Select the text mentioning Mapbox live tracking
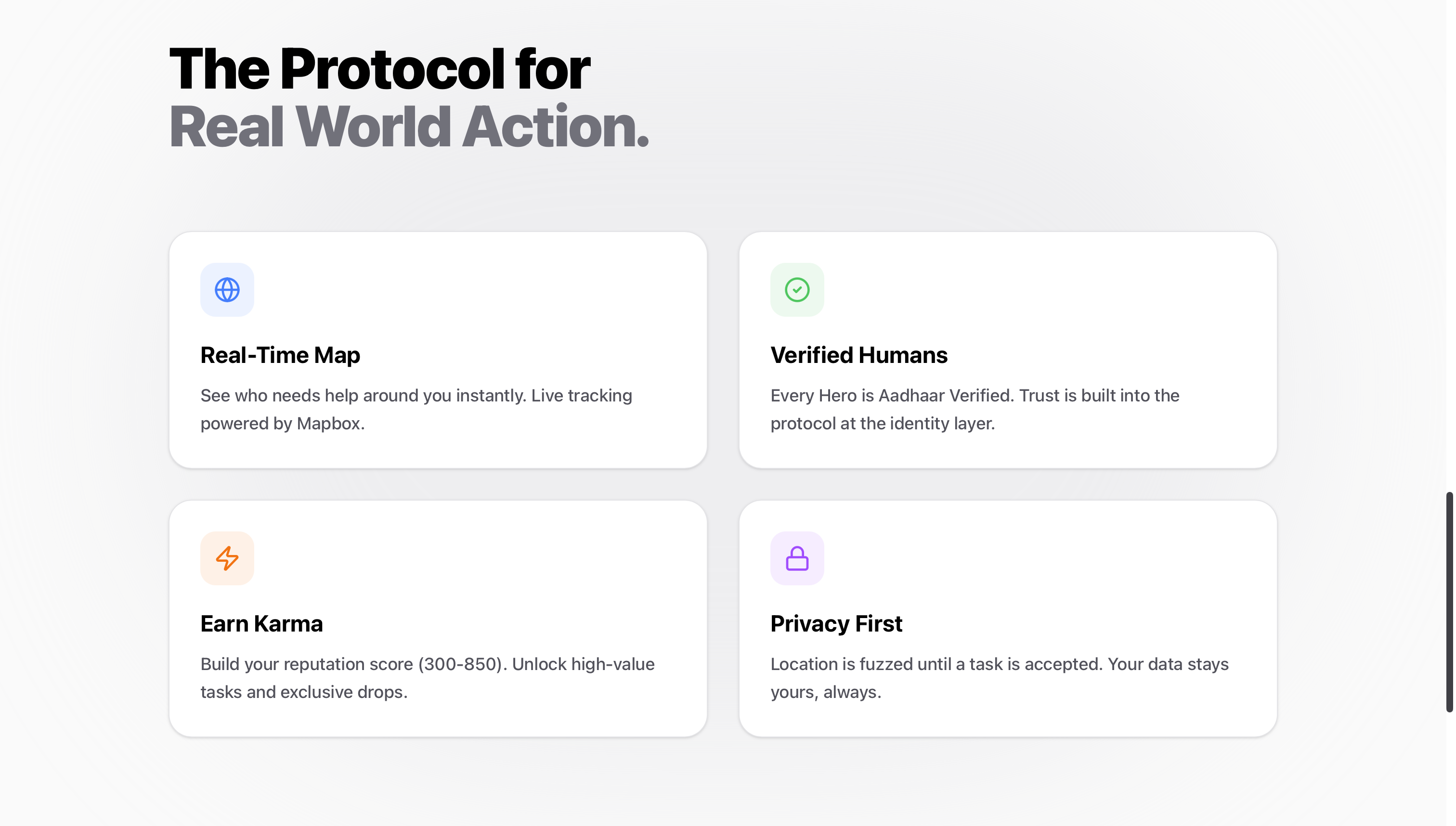Viewport: 1456px width, 826px height. [x=416, y=409]
